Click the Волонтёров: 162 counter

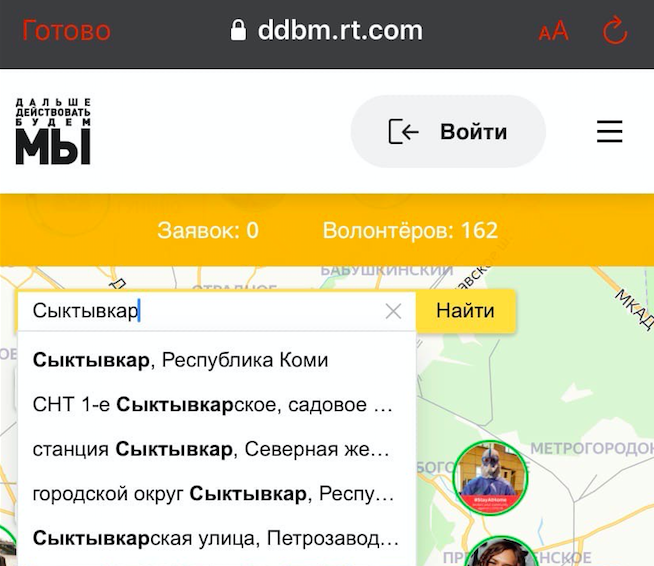[410, 231]
